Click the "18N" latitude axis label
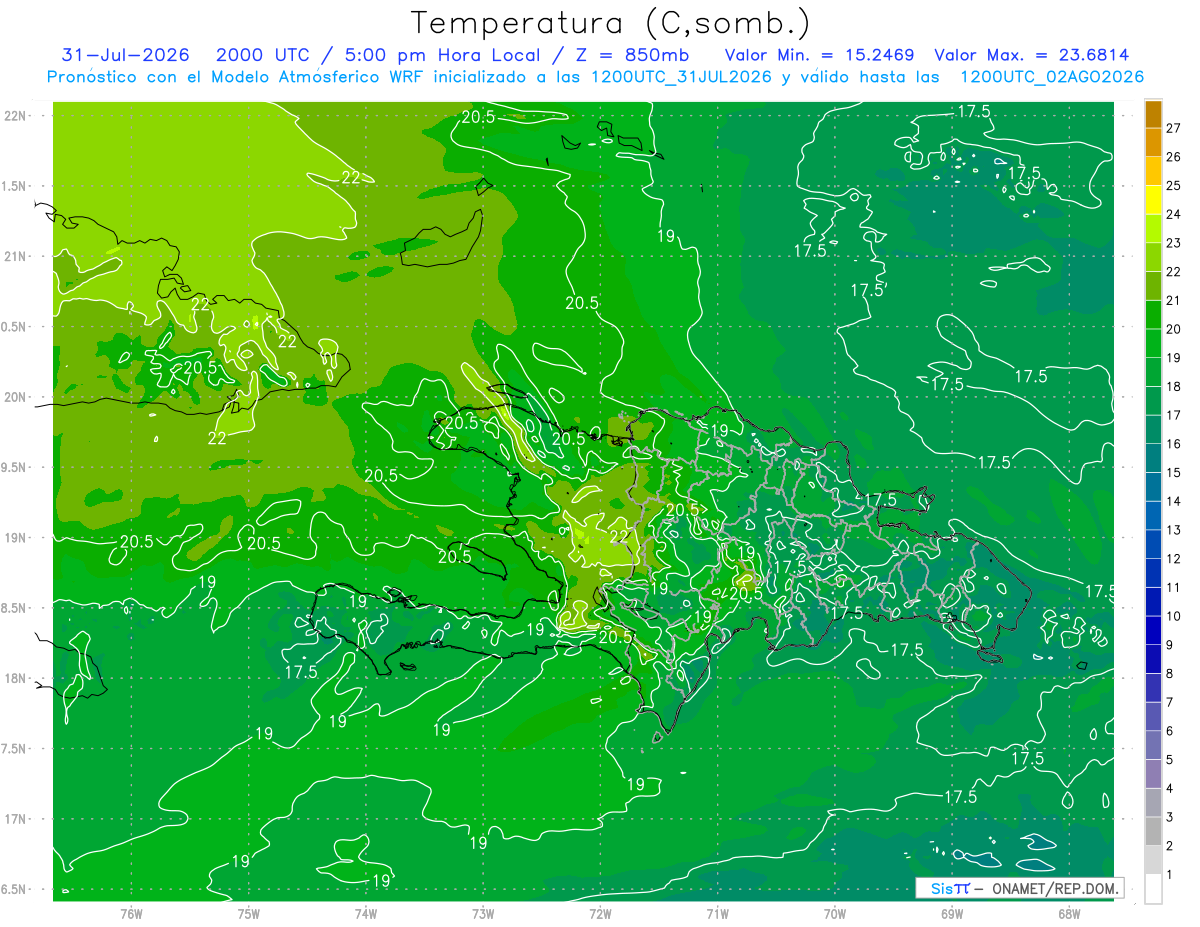 click(x=17, y=678)
